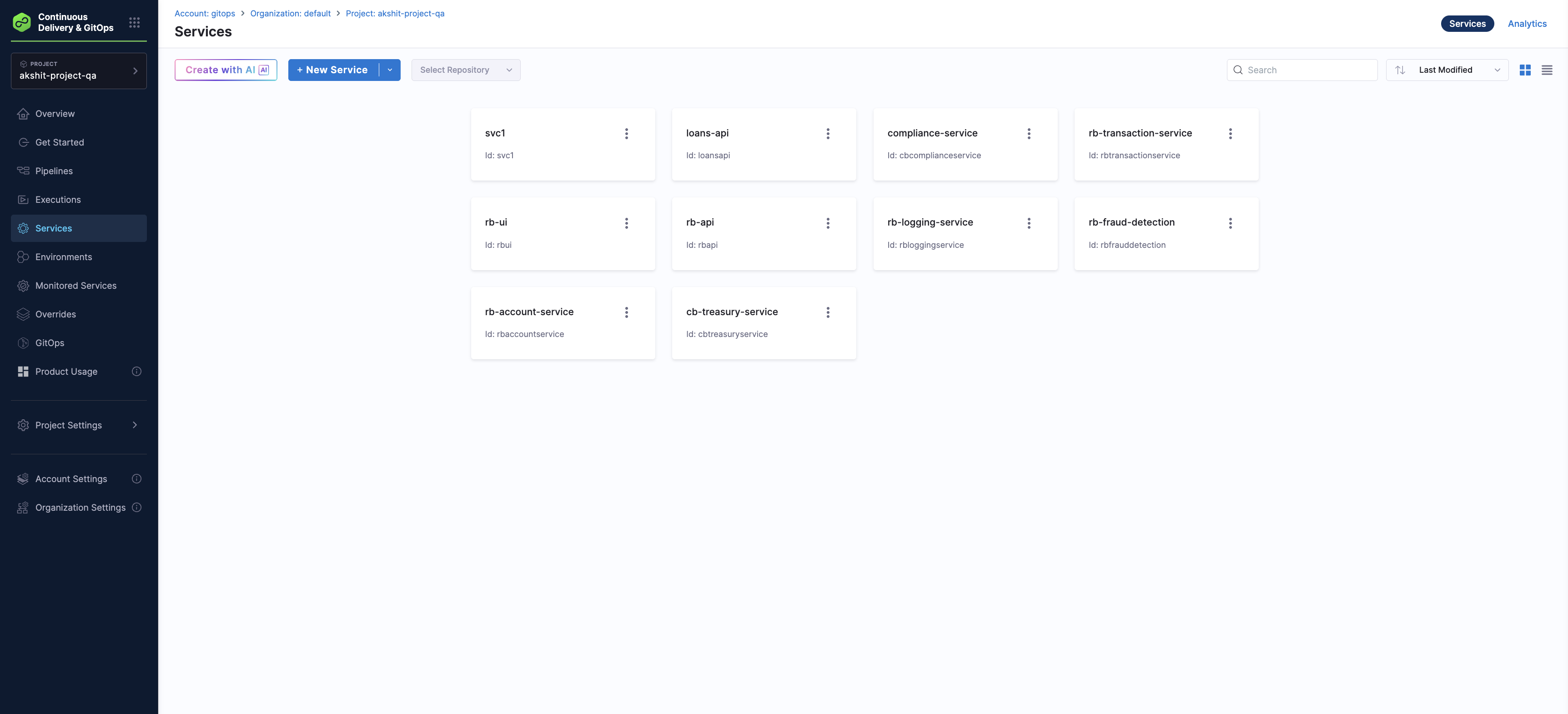Viewport: 1568px width, 714px height.
Task: Open options menu for rb-fraud-detection card
Action: (x=1230, y=223)
